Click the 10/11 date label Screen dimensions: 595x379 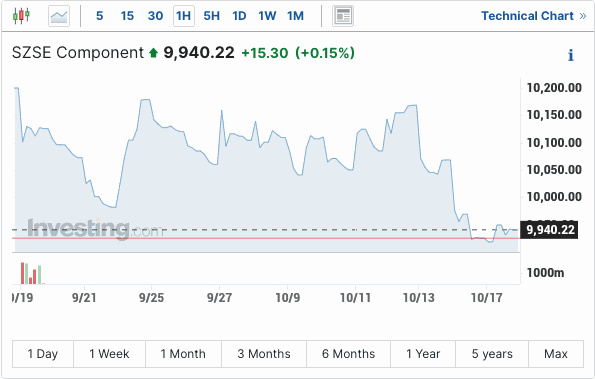(355, 297)
